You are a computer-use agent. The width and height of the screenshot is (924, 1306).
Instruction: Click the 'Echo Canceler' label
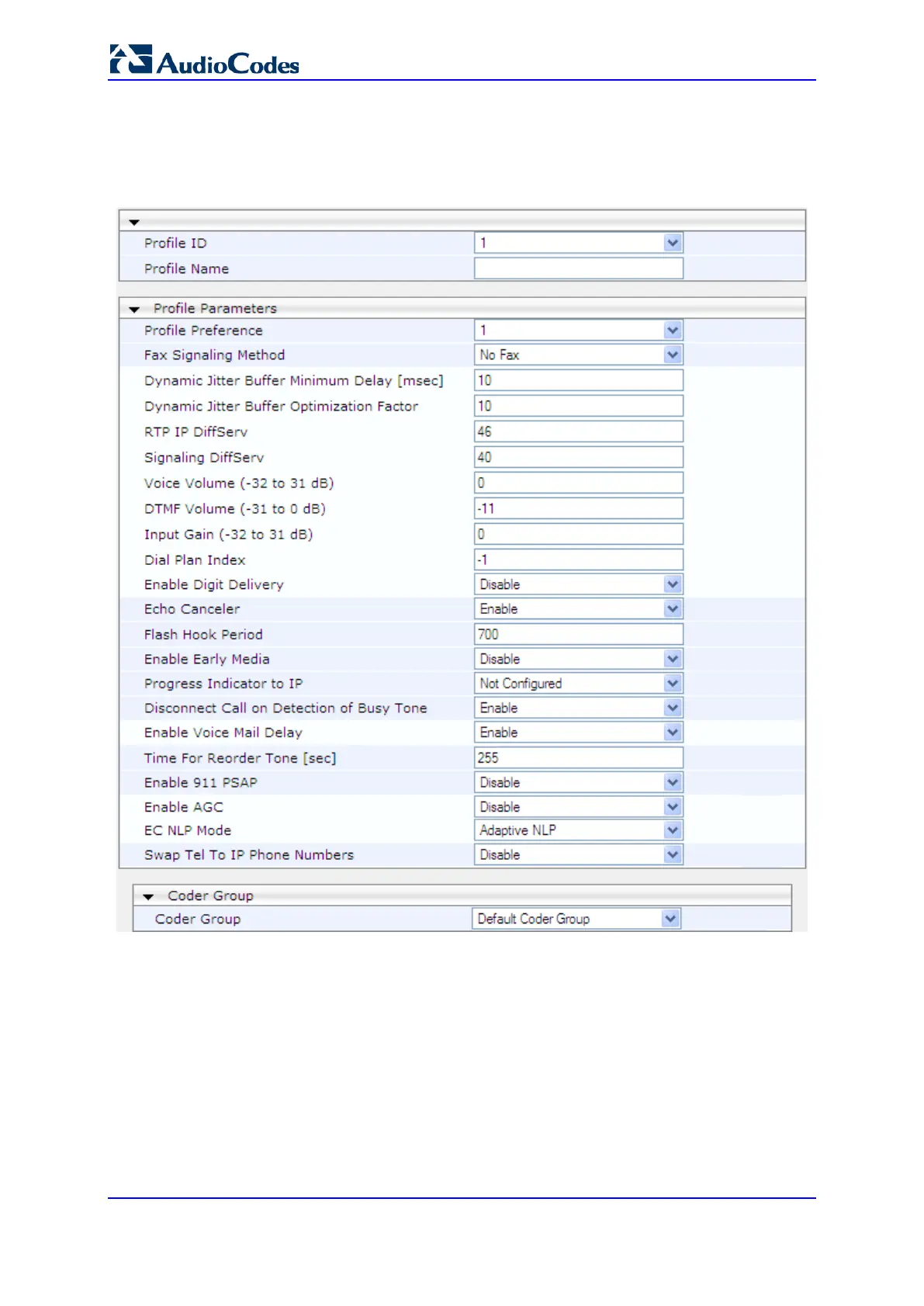click(192, 609)
